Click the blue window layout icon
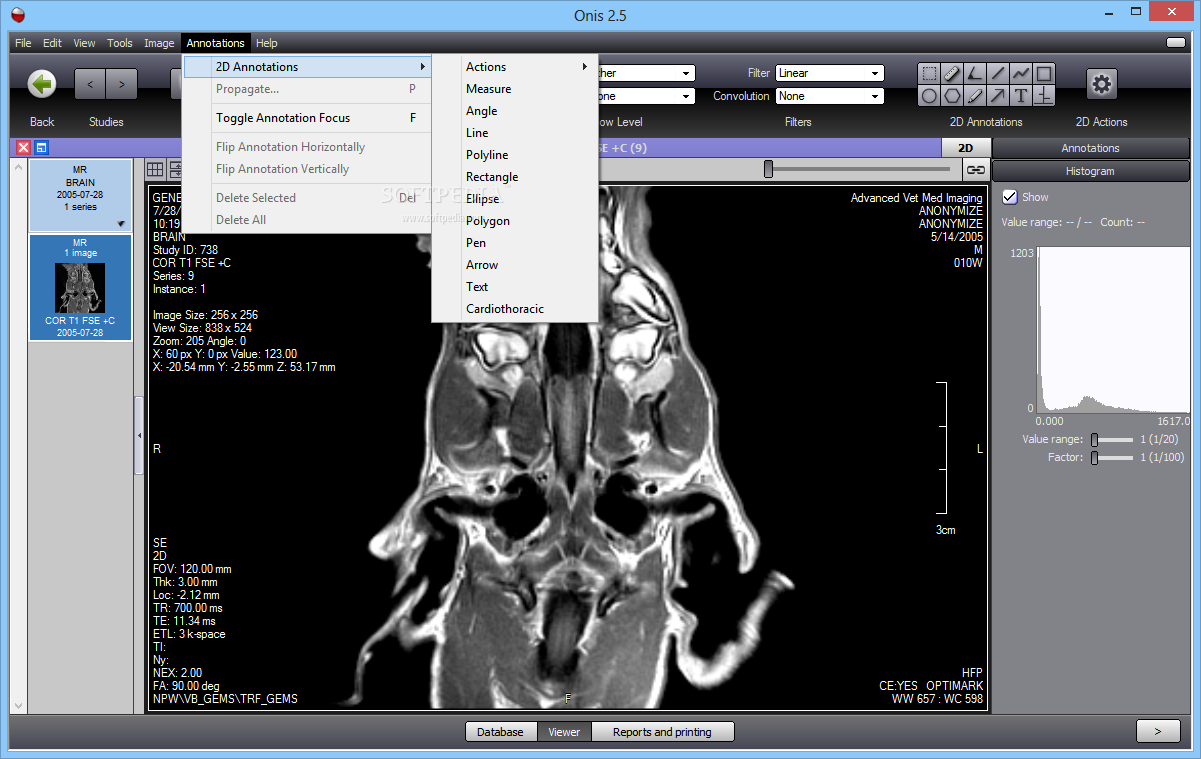This screenshot has height=759, width=1201. pyautogui.click(x=42, y=148)
